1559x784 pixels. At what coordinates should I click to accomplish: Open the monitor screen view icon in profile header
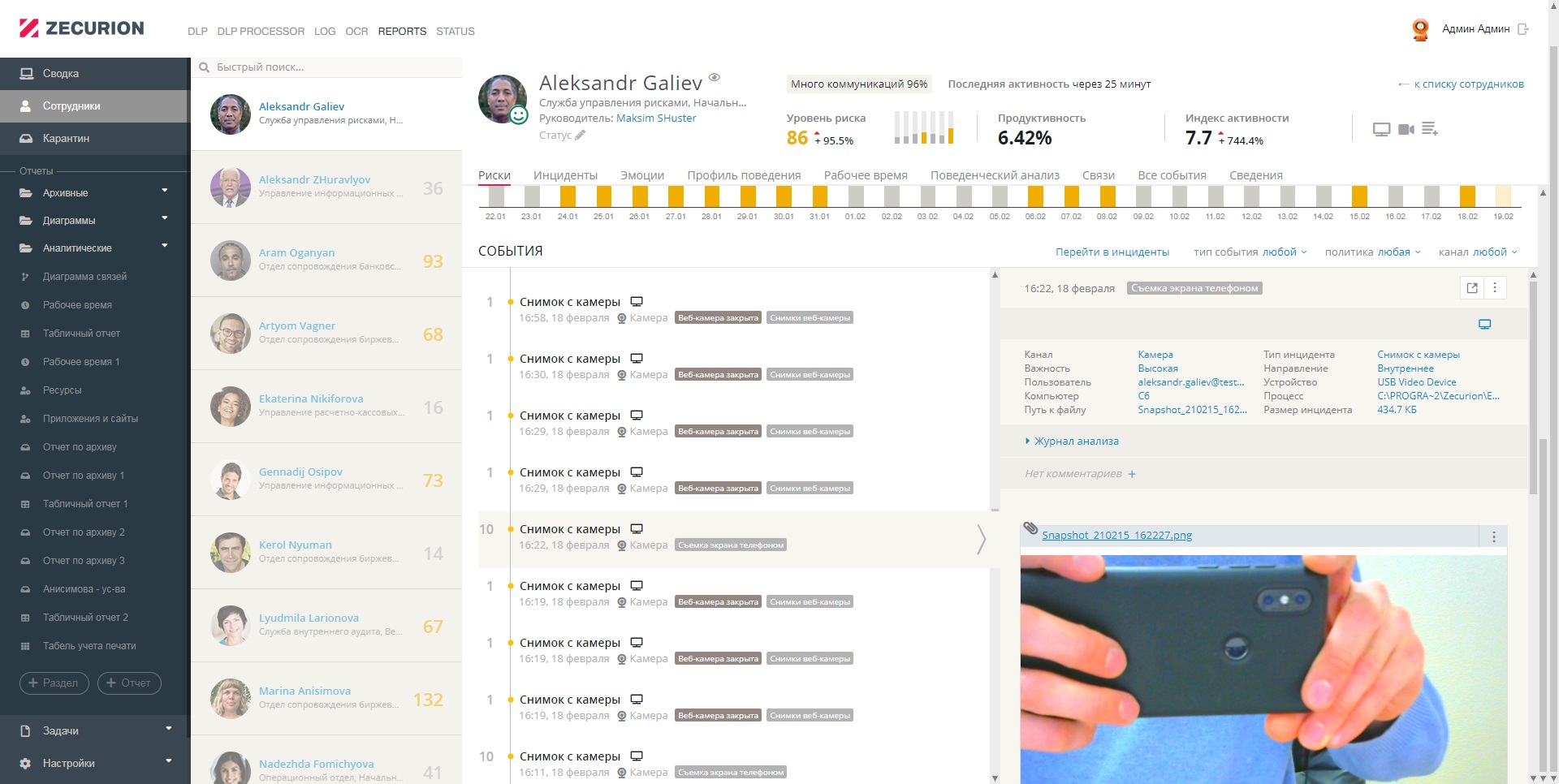(x=1381, y=129)
